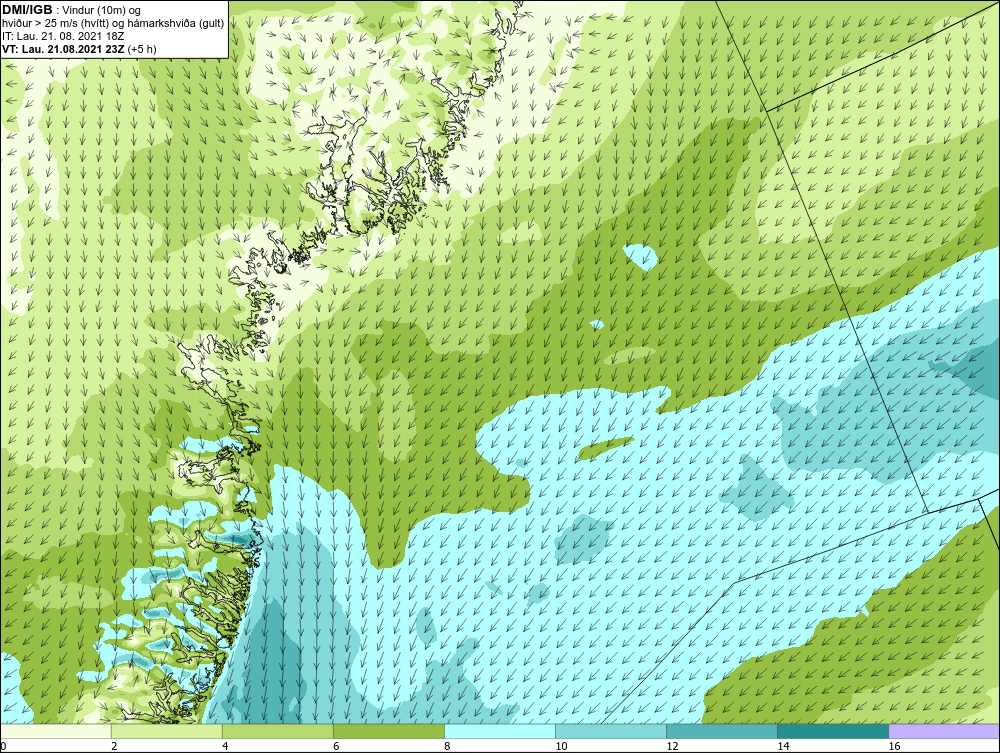This screenshot has width=1000, height=753.
Task: Click the 'DMI/IGB' title text
Action: [27, 10]
